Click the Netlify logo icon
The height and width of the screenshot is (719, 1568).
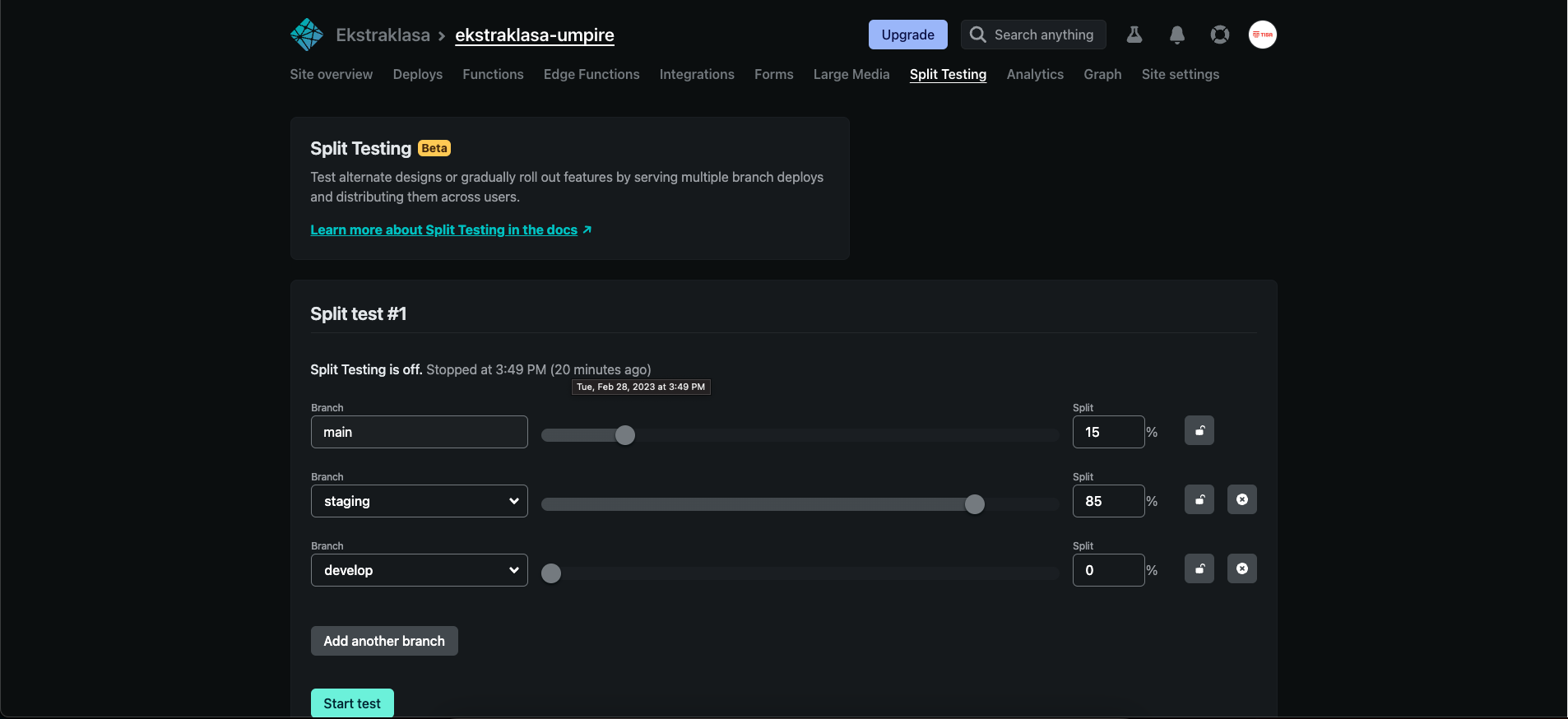[x=307, y=35]
